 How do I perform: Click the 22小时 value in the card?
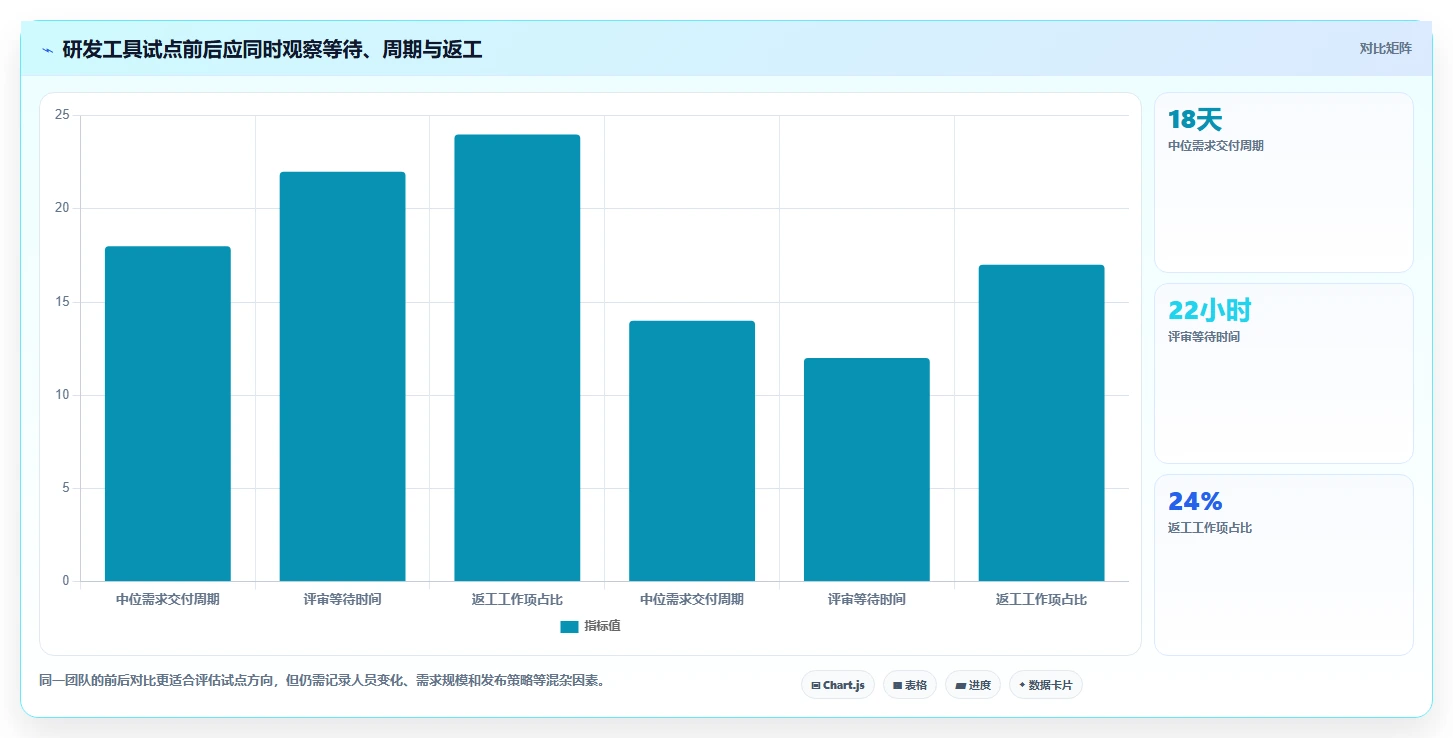[x=1210, y=311]
